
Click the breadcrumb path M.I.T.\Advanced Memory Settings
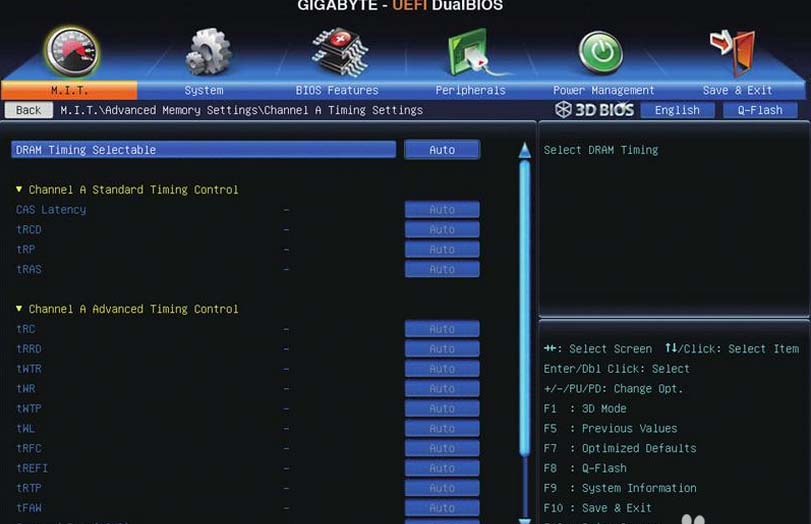(158, 110)
